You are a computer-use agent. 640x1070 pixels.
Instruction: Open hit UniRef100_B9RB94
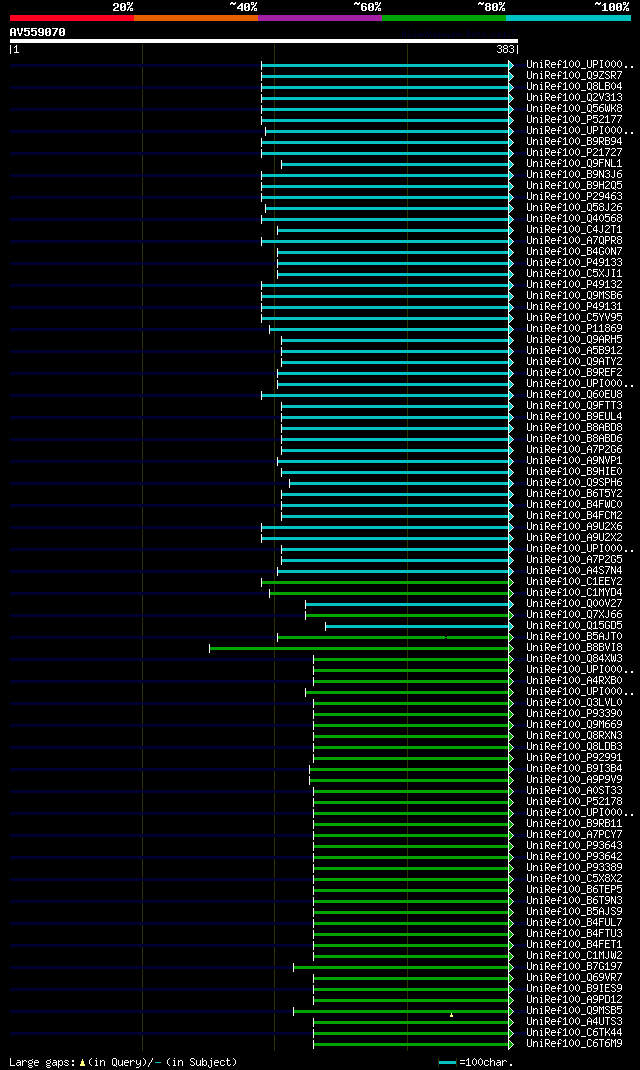coord(574,142)
